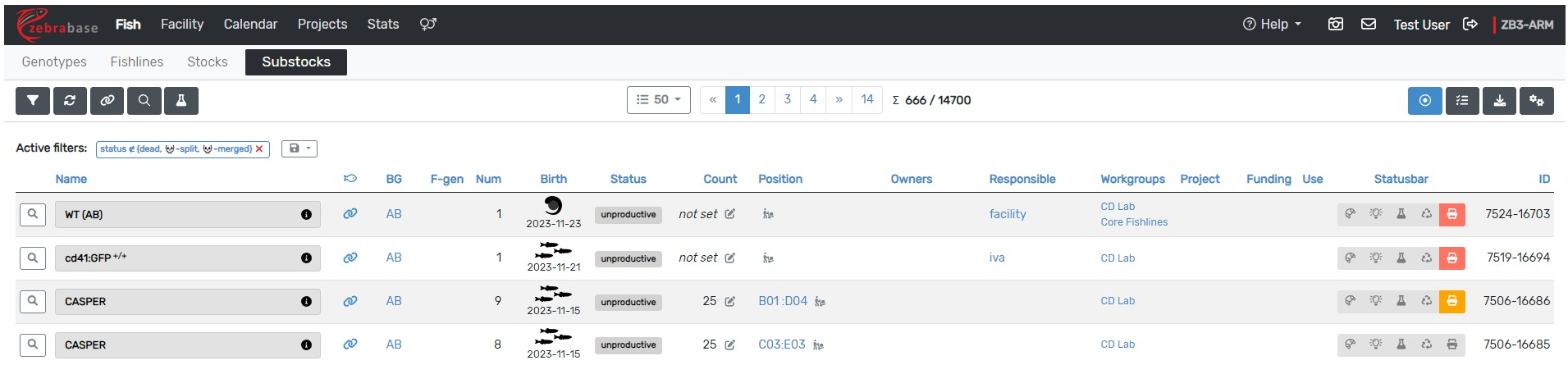Click the refresh button in the toolbar
The width and height of the screenshot is (1568, 365).
70,100
